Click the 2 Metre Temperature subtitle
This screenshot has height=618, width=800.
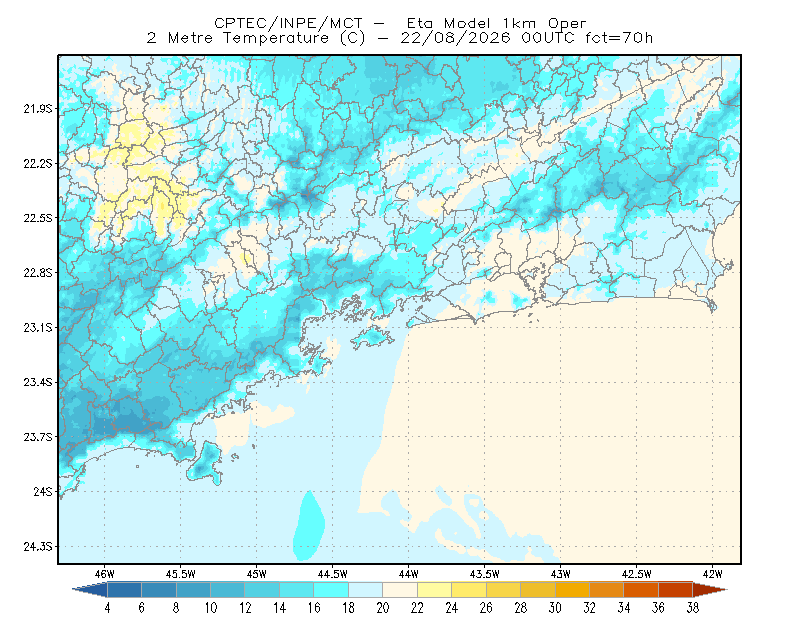pos(238,38)
